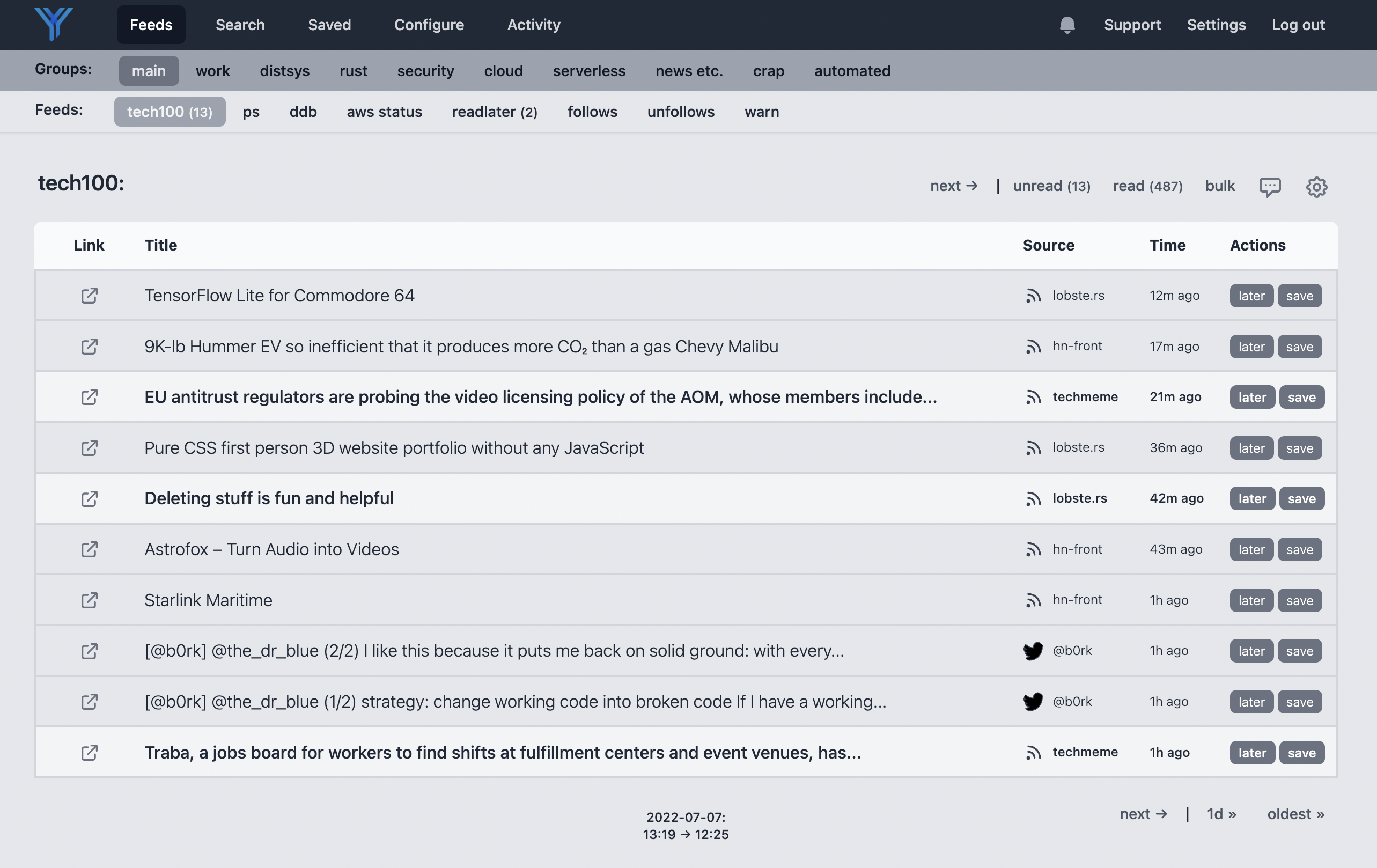
Task: Open external link for b0rk (2/2) tweet
Action: (89, 651)
